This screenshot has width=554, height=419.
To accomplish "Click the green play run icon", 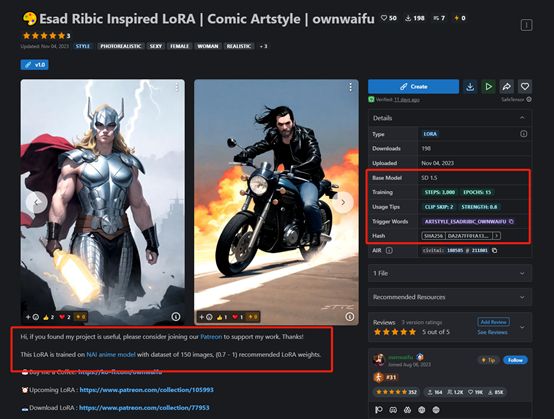I will [x=488, y=87].
